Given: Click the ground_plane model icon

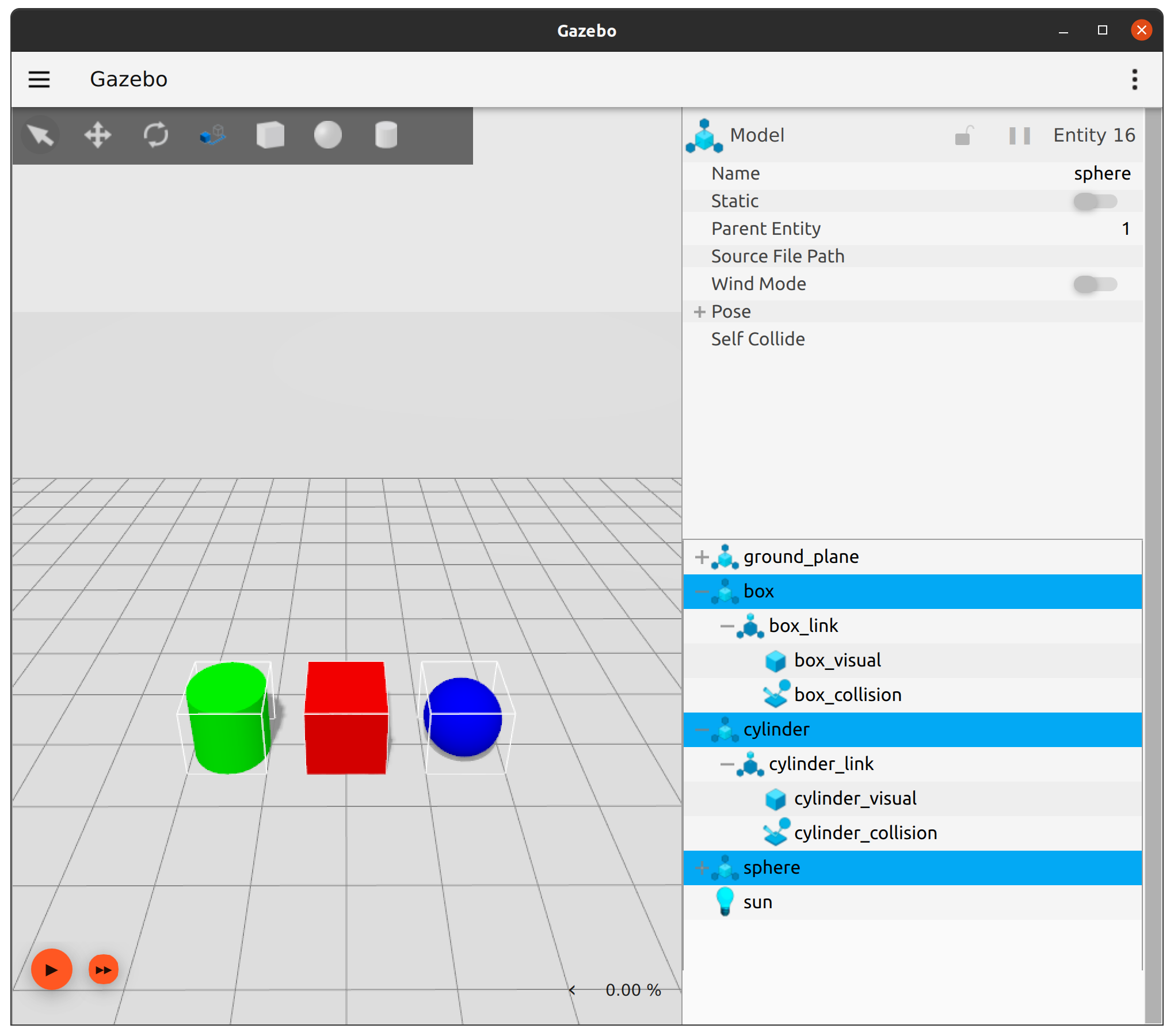Looking at the screenshot, I should point(725,557).
